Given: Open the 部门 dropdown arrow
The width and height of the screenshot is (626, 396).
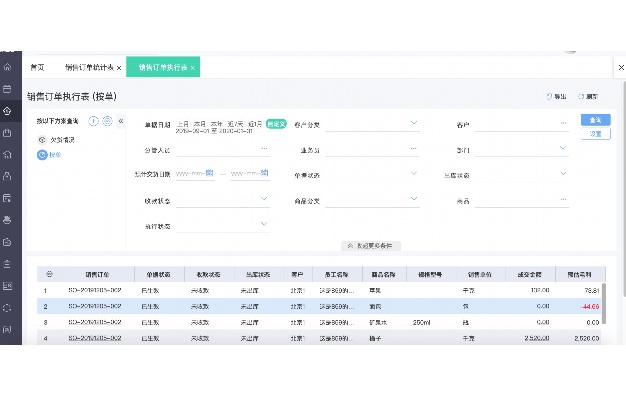Looking at the screenshot, I should [563, 148].
